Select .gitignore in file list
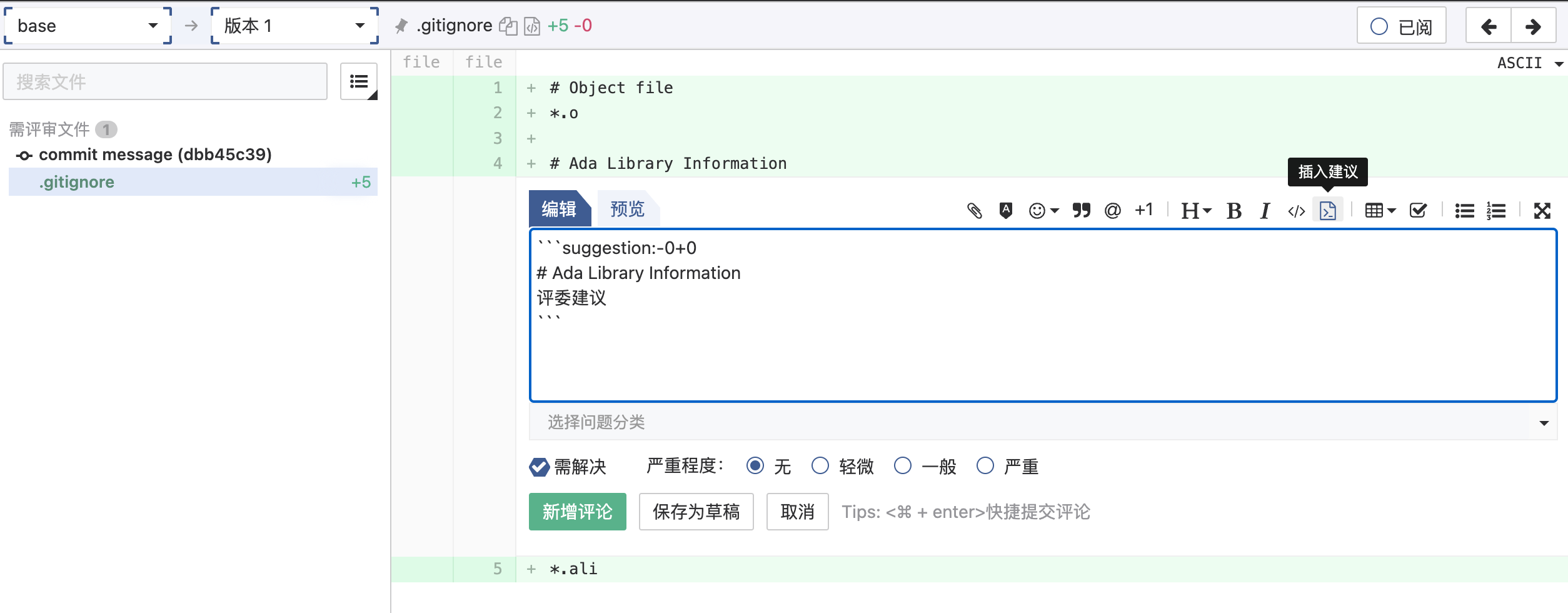 click(77, 182)
